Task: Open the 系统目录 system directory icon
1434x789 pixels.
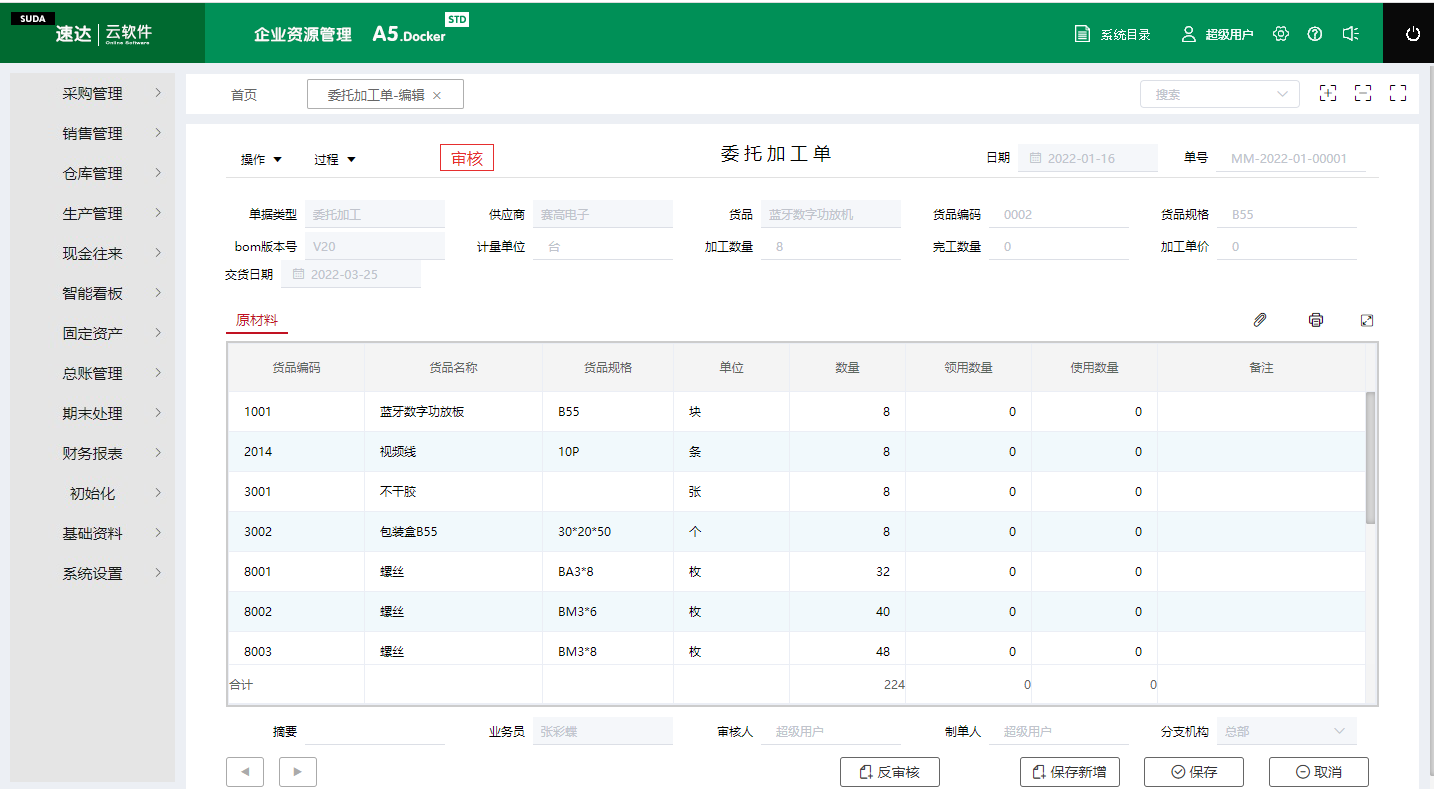Action: pos(1082,34)
